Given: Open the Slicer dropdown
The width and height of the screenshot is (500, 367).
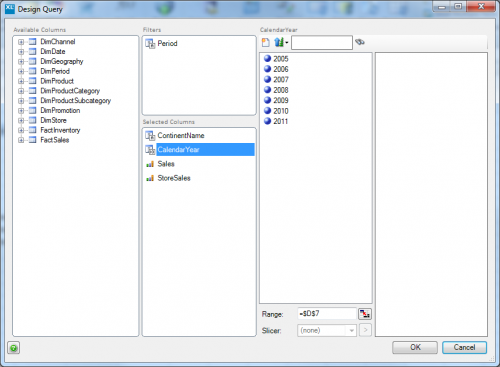Looking at the screenshot, I should pyautogui.click(x=351, y=331).
